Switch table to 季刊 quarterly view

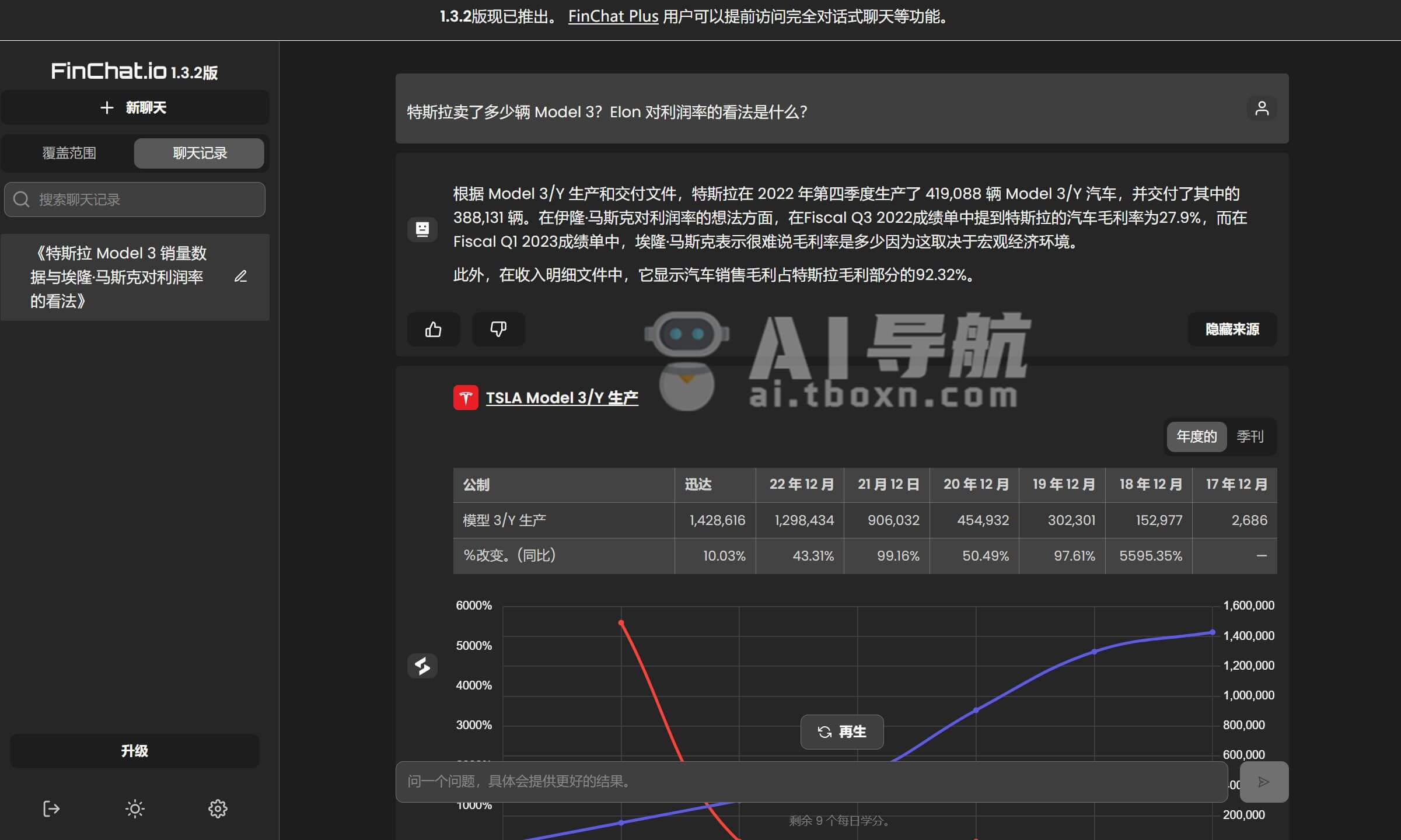[x=1250, y=436]
